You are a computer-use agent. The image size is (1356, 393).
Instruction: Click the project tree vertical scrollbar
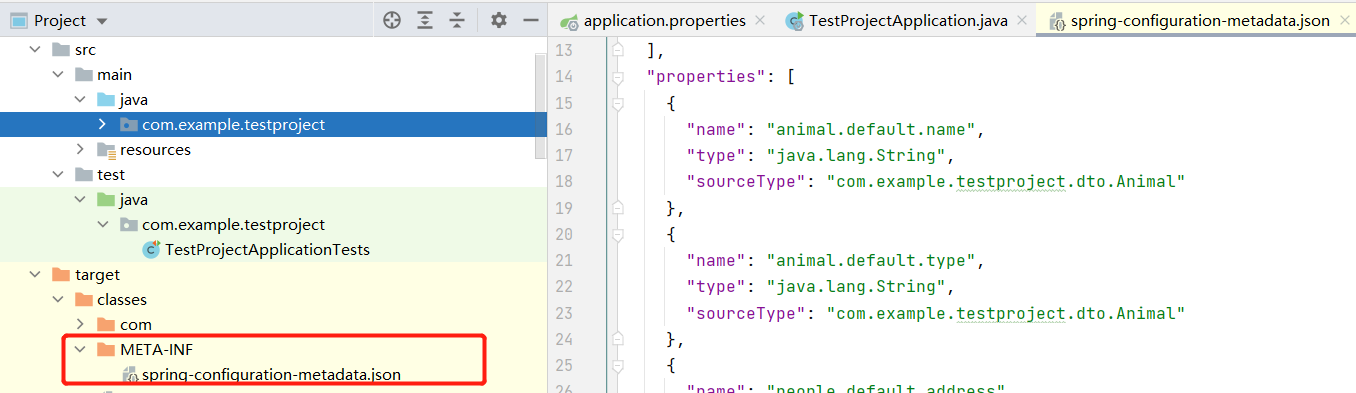click(541, 105)
